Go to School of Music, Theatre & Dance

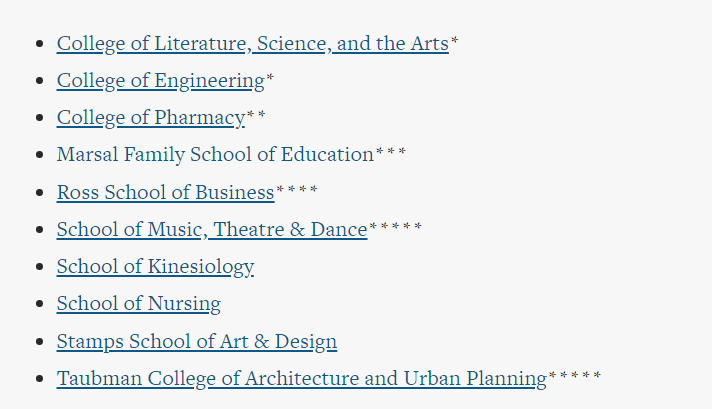(212, 230)
